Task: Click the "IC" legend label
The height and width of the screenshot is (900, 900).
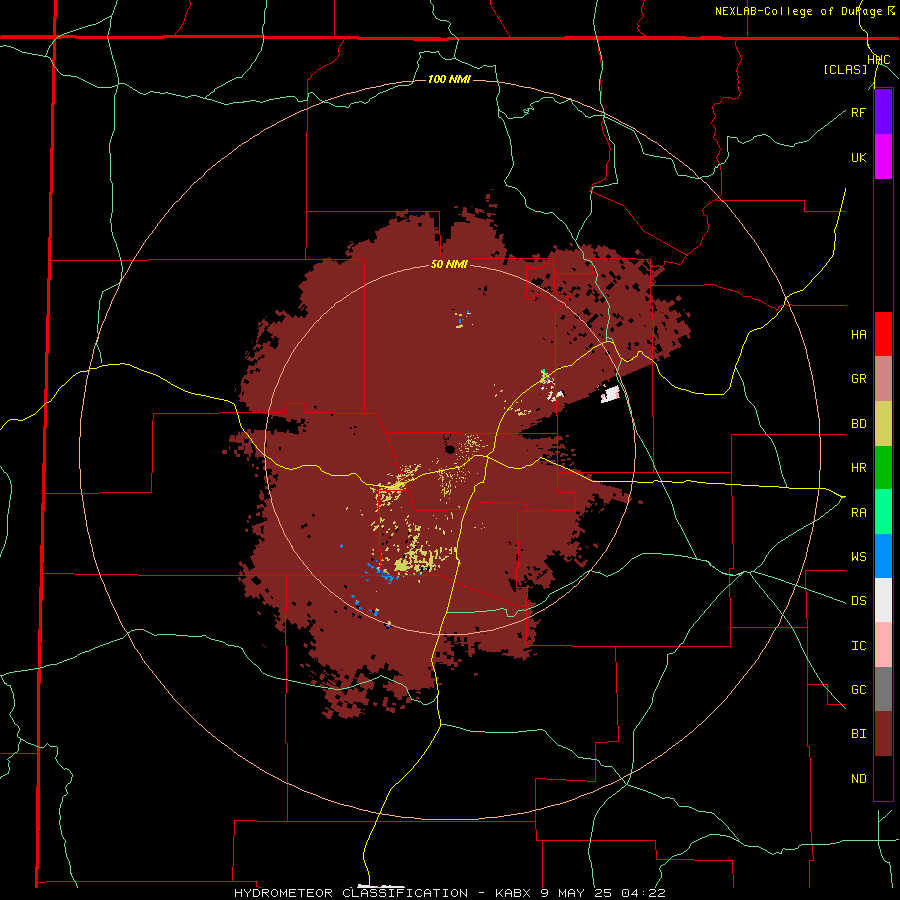Action: [x=858, y=646]
